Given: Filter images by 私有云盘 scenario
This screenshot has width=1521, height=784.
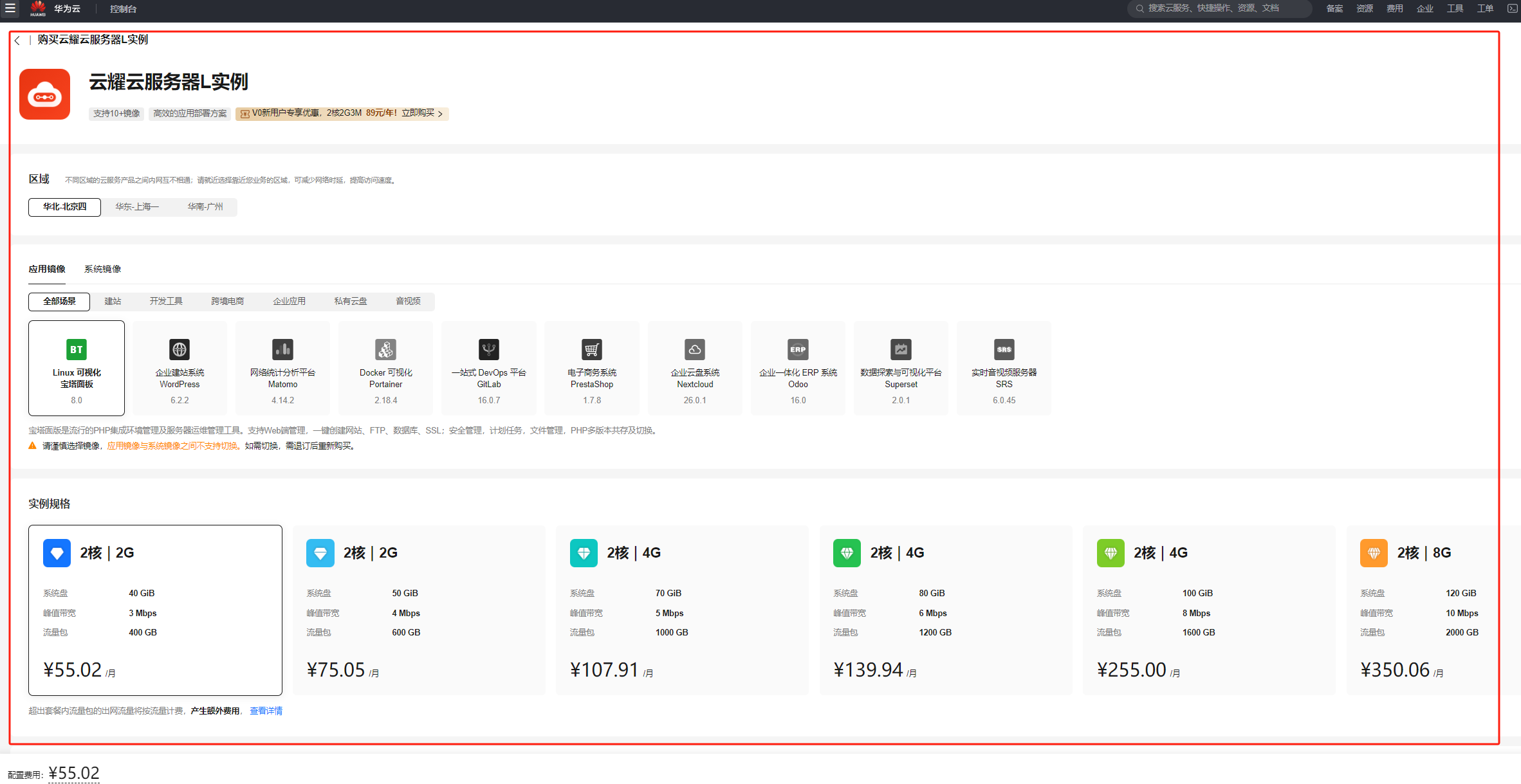Looking at the screenshot, I should click(x=351, y=301).
